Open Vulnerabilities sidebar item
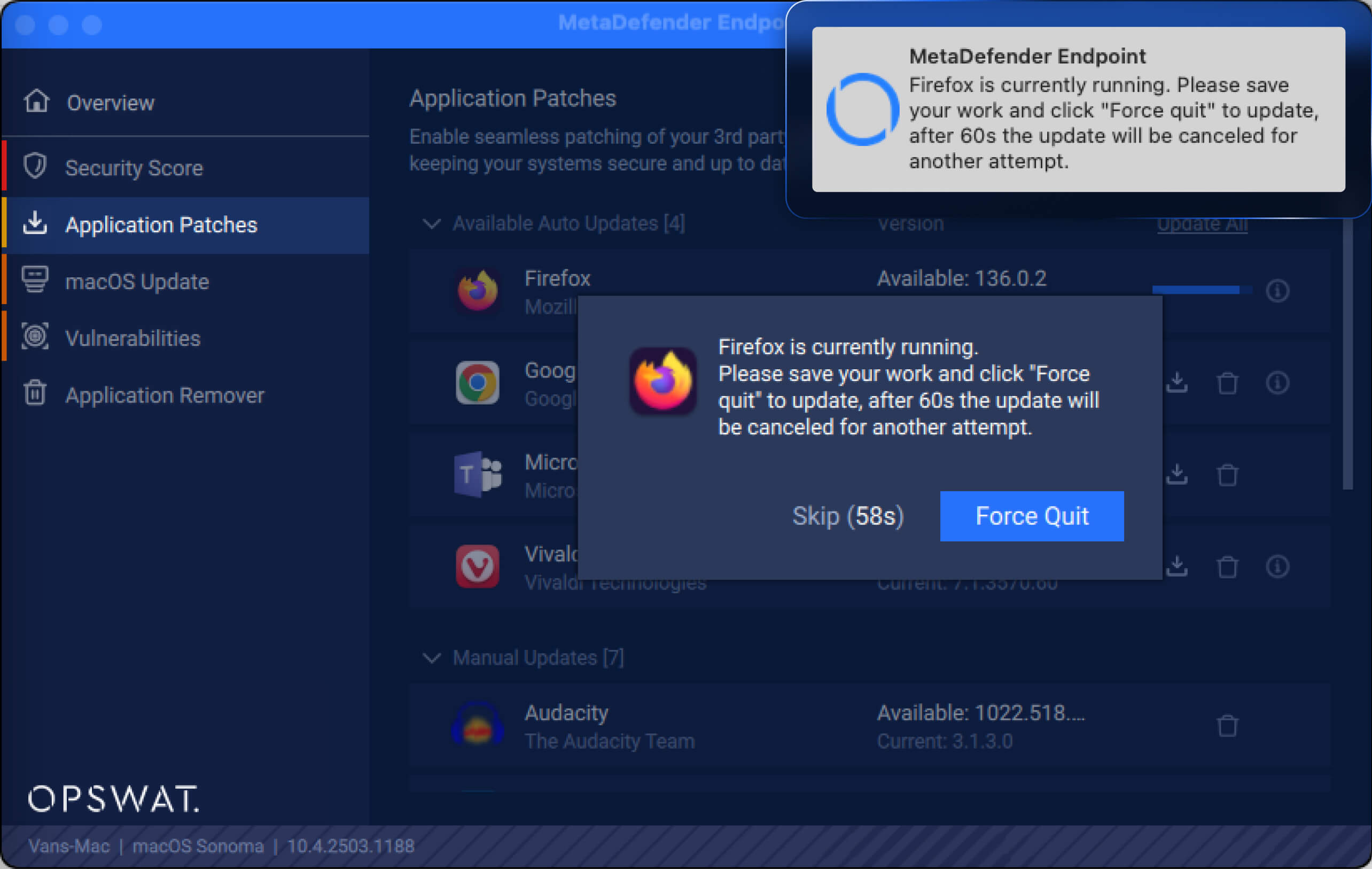Screen dimensions: 1372x869 pos(132,338)
